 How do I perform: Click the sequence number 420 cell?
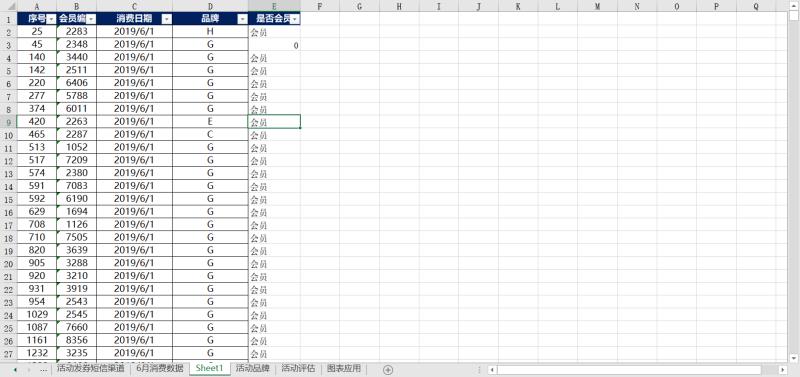coord(37,122)
